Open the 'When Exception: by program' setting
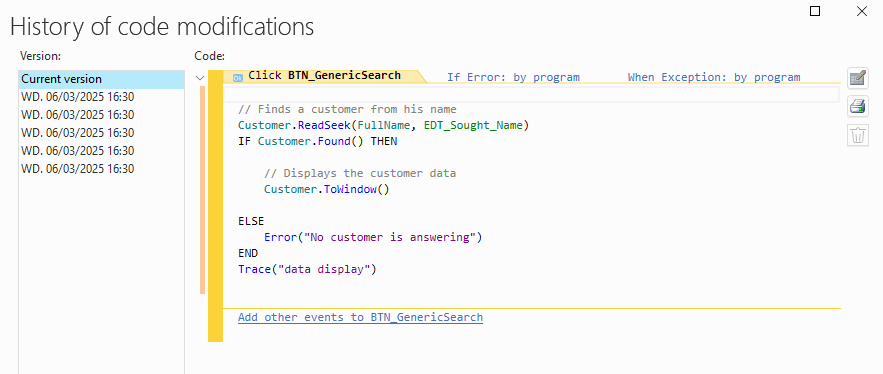The height and width of the screenshot is (374, 883). click(x=713, y=77)
